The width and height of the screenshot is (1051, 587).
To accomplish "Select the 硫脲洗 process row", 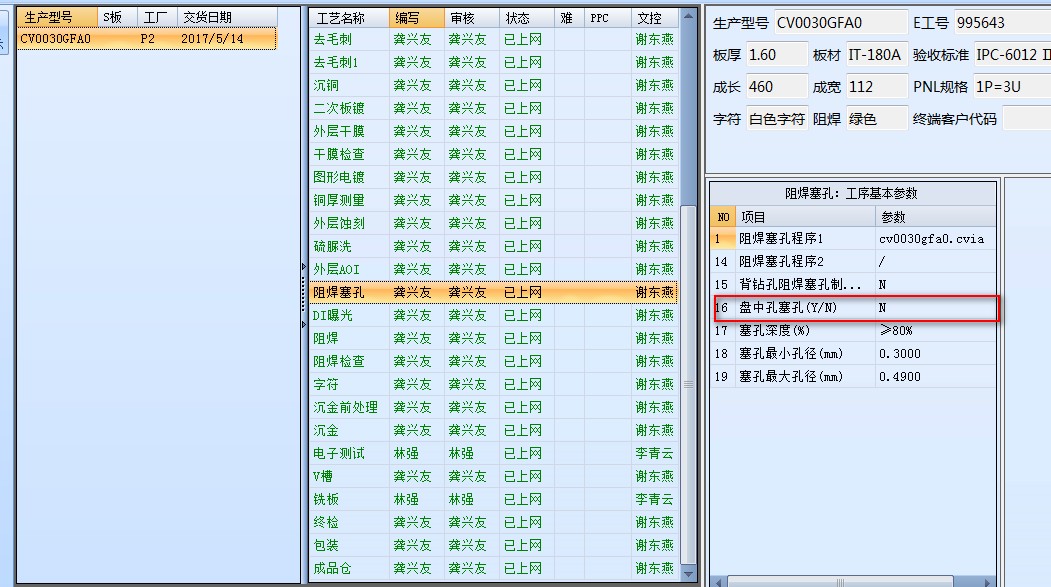I will coord(494,246).
